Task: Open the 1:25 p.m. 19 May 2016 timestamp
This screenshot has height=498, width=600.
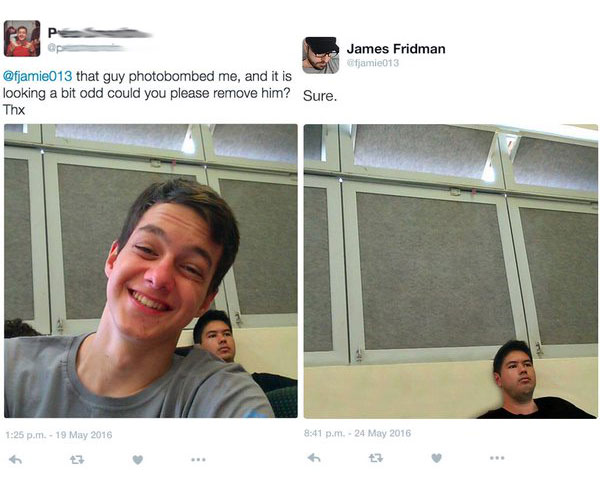Action: [x=59, y=435]
